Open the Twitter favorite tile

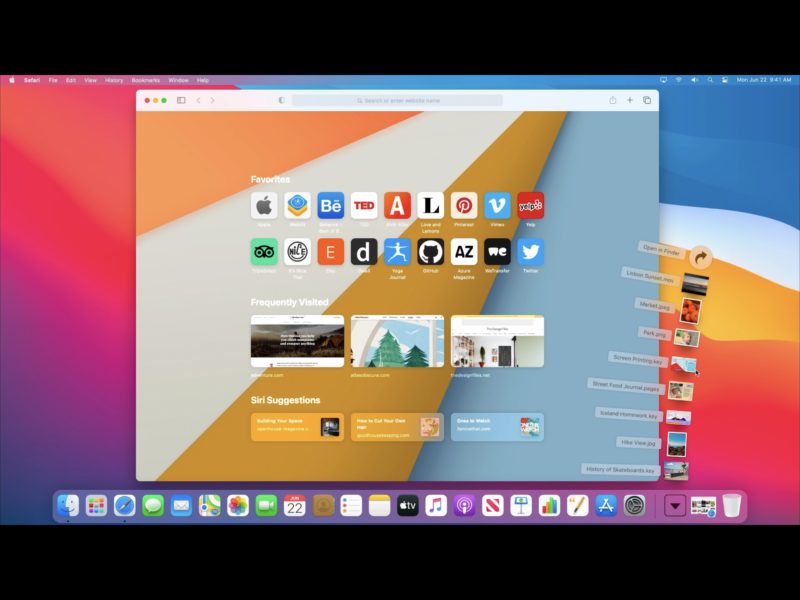(x=531, y=252)
